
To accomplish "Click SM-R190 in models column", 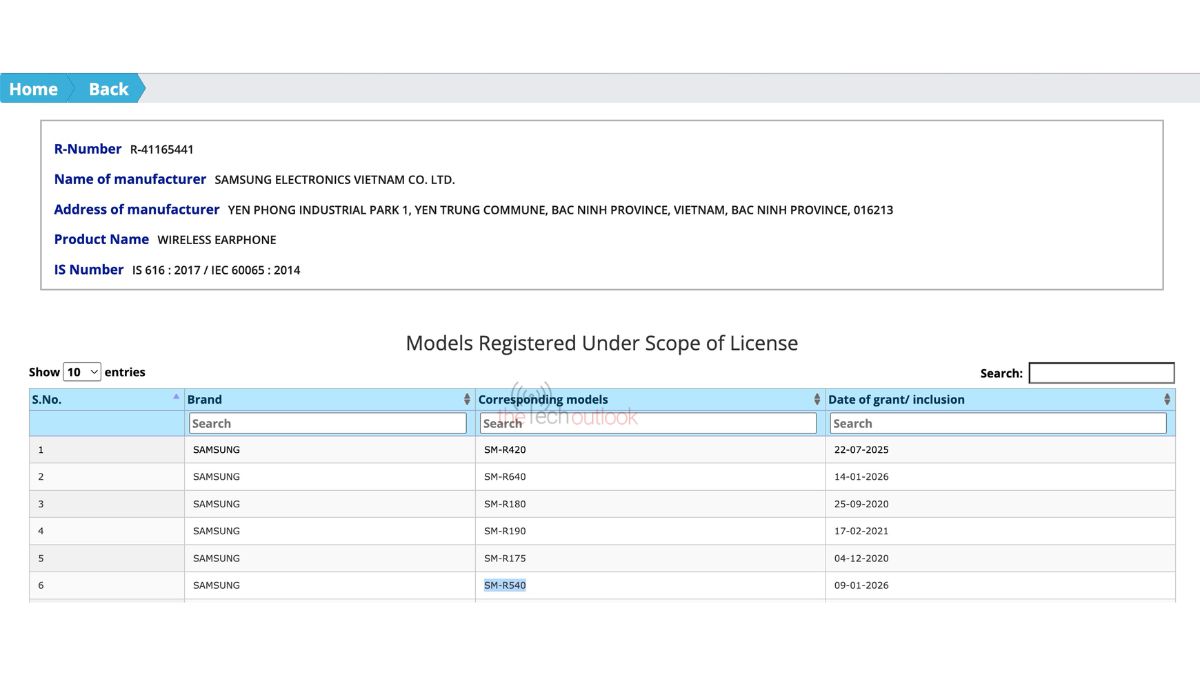I will 505,531.
